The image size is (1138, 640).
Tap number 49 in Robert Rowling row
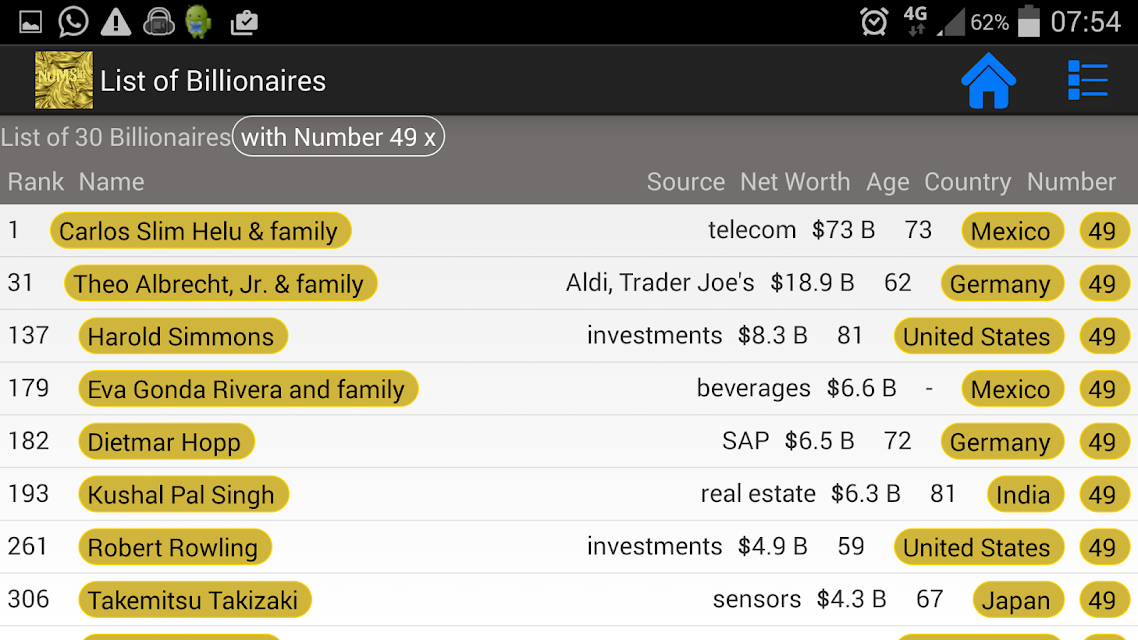[1103, 548]
